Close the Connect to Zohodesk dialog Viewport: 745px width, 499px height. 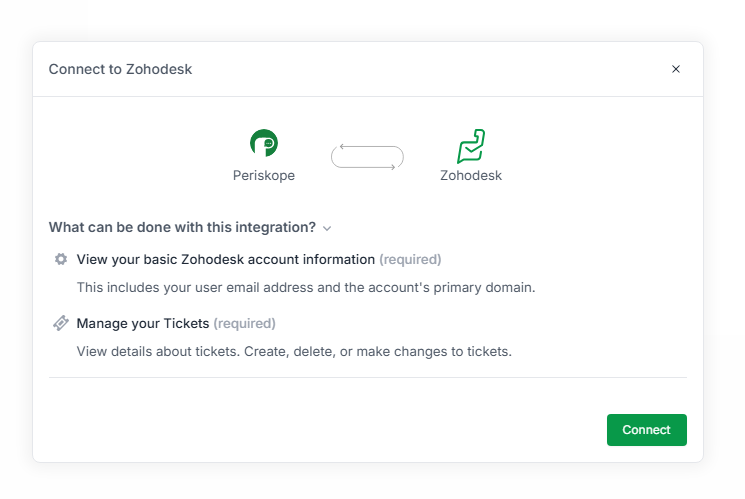pos(676,69)
